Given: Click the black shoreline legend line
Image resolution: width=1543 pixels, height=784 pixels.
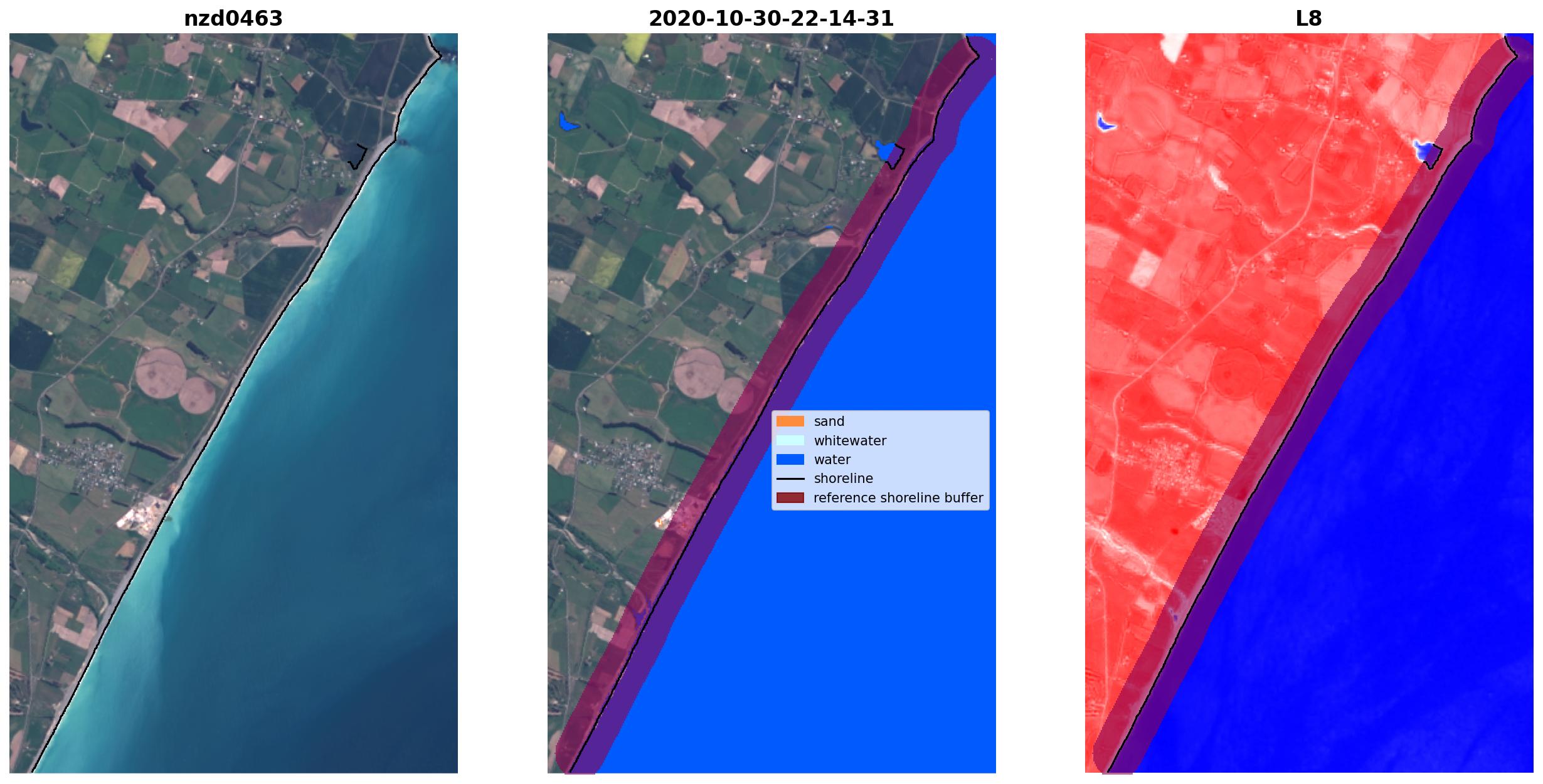Looking at the screenshot, I should point(790,479).
